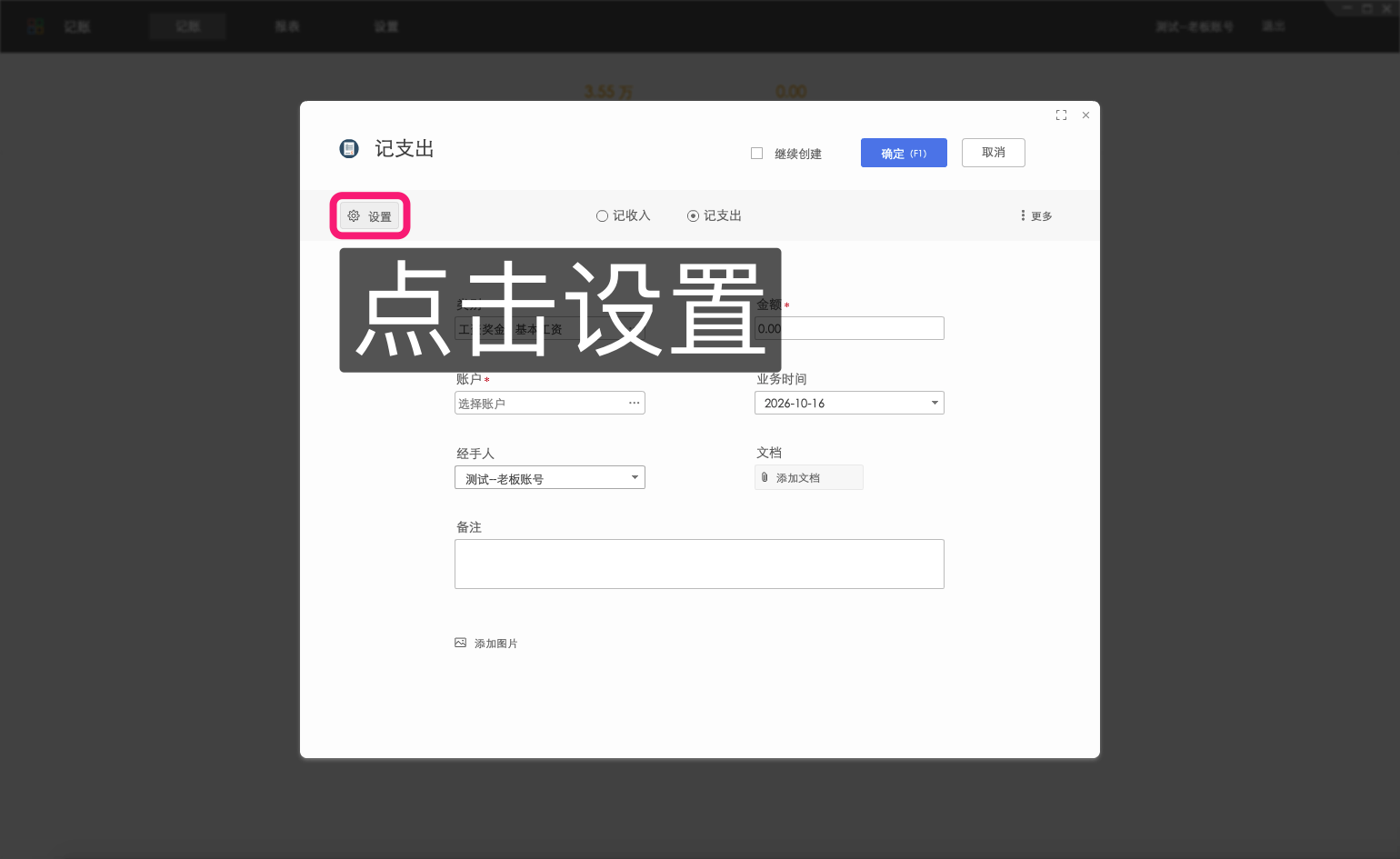1400x859 pixels.
Task: Select the 记收入 radio option
Action: pyautogui.click(x=624, y=215)
